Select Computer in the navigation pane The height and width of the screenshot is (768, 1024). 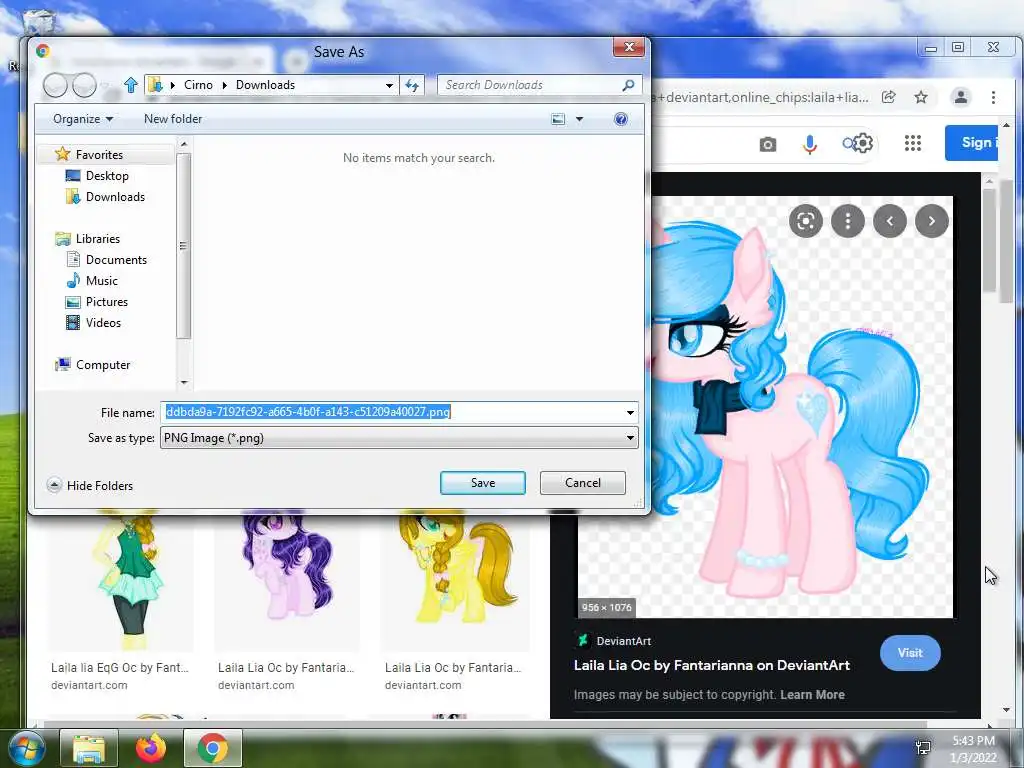[x=103, y=364]
